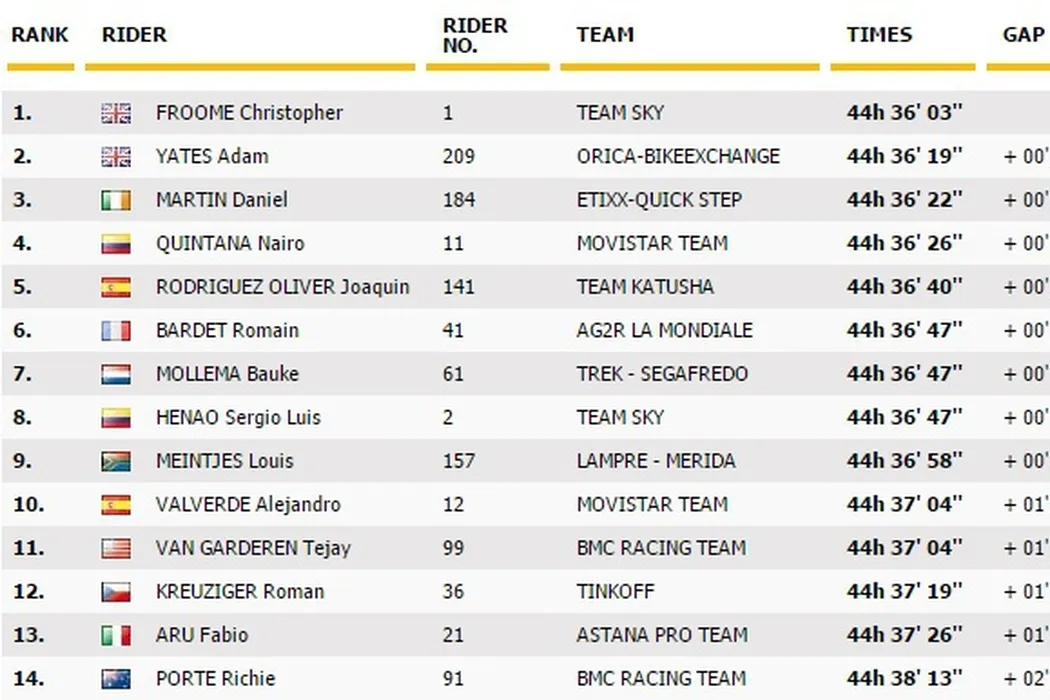Sort by the RANK column header

[x=40, y=34]
